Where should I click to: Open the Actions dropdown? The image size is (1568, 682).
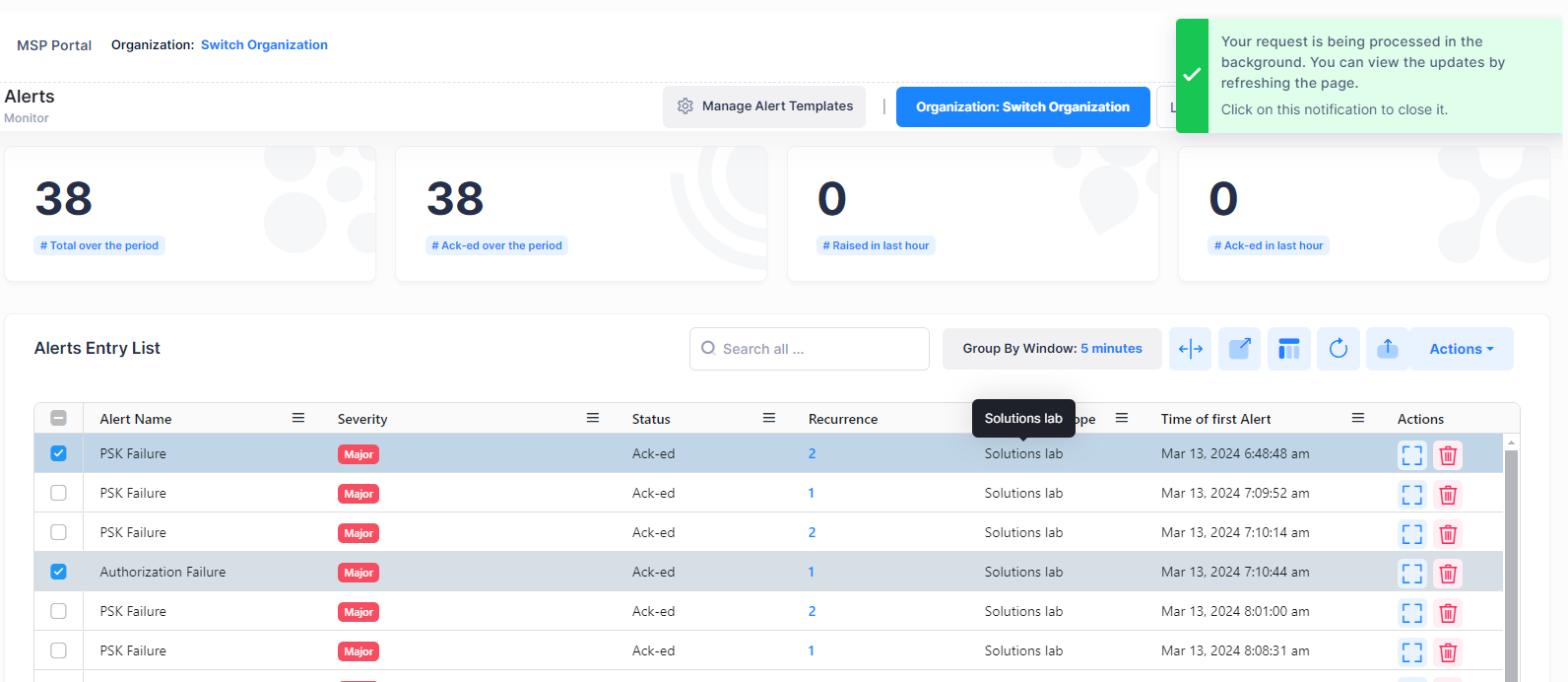(1461, 349)
